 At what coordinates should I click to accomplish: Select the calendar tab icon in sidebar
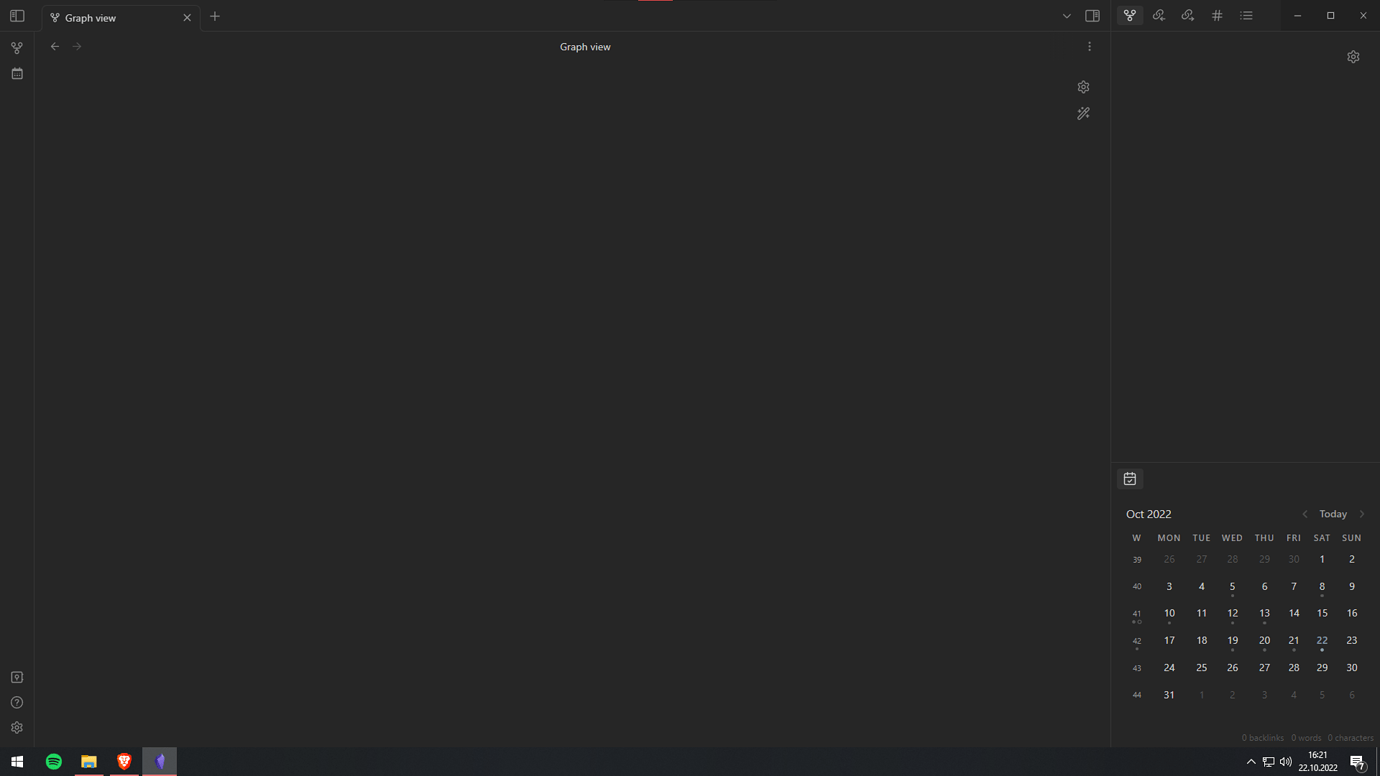tap(1130, 479)
